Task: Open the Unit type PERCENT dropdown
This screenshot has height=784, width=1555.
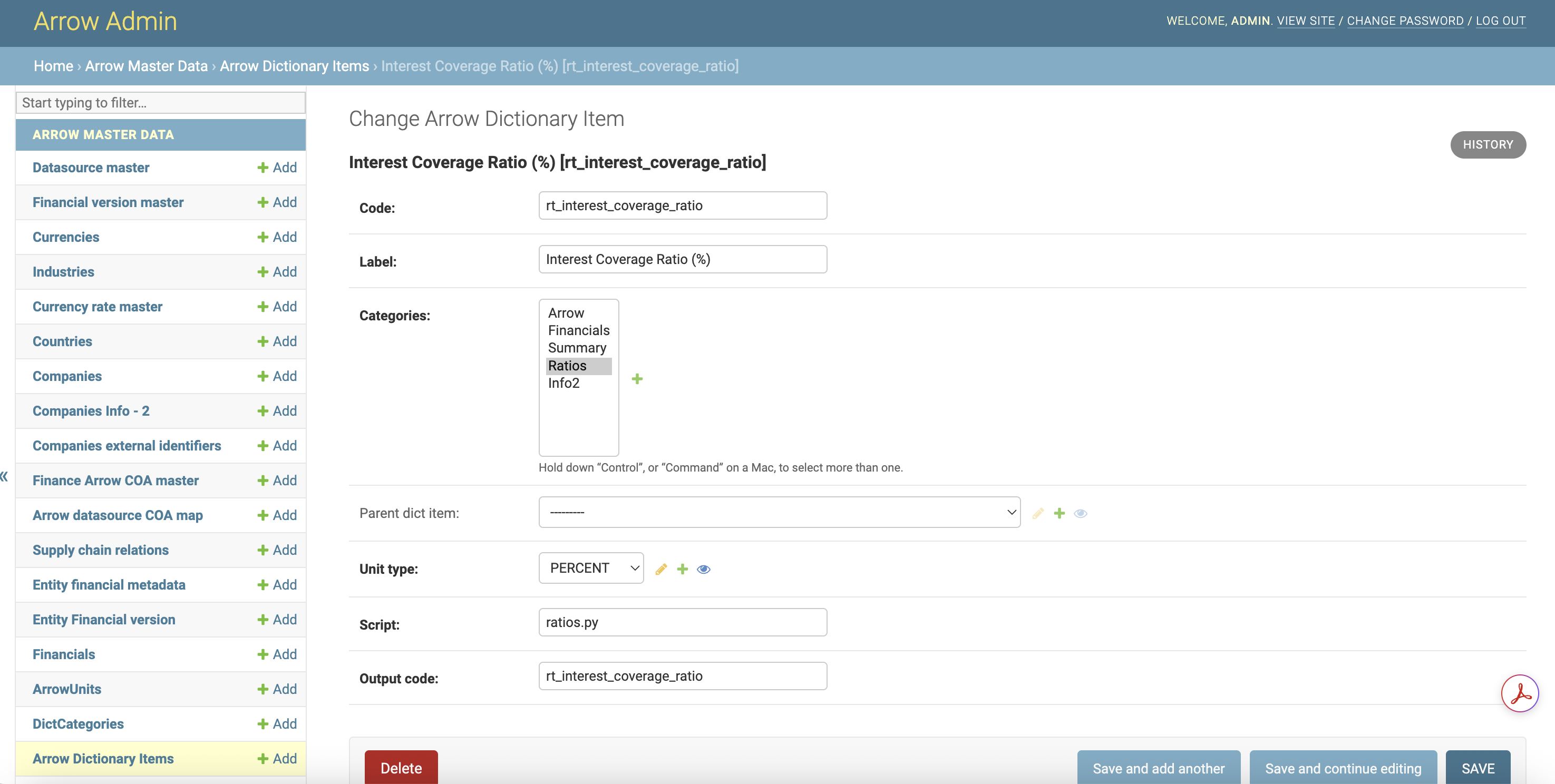Action: (591, 568)
